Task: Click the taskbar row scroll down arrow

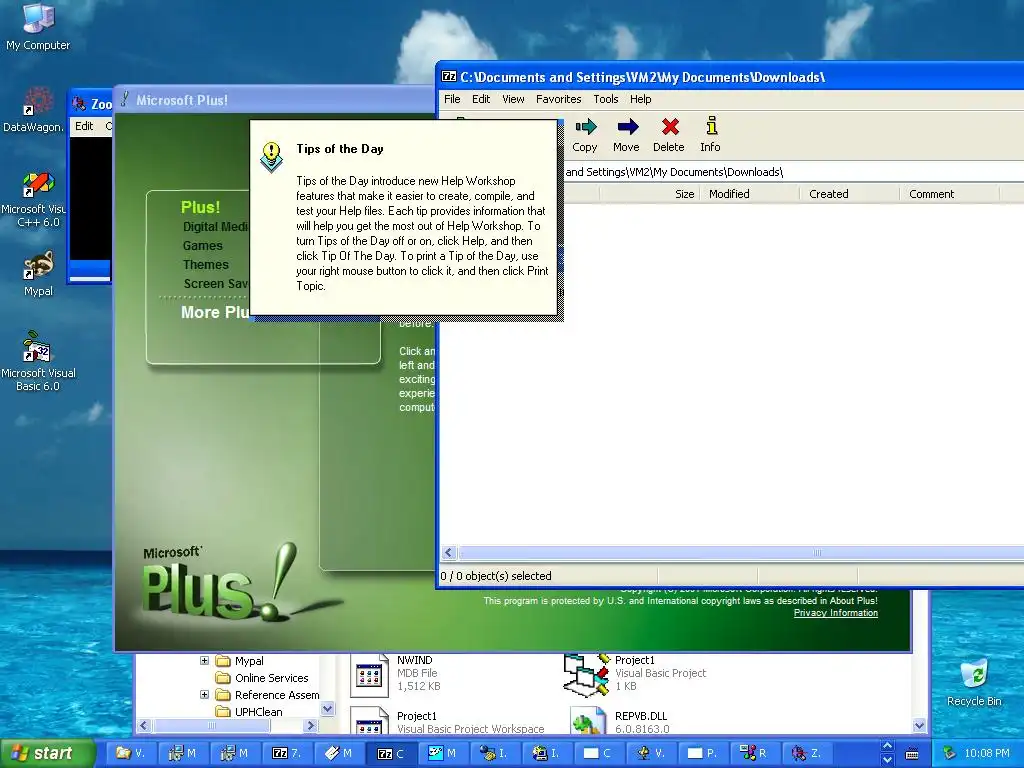Action: coord(887,760)
